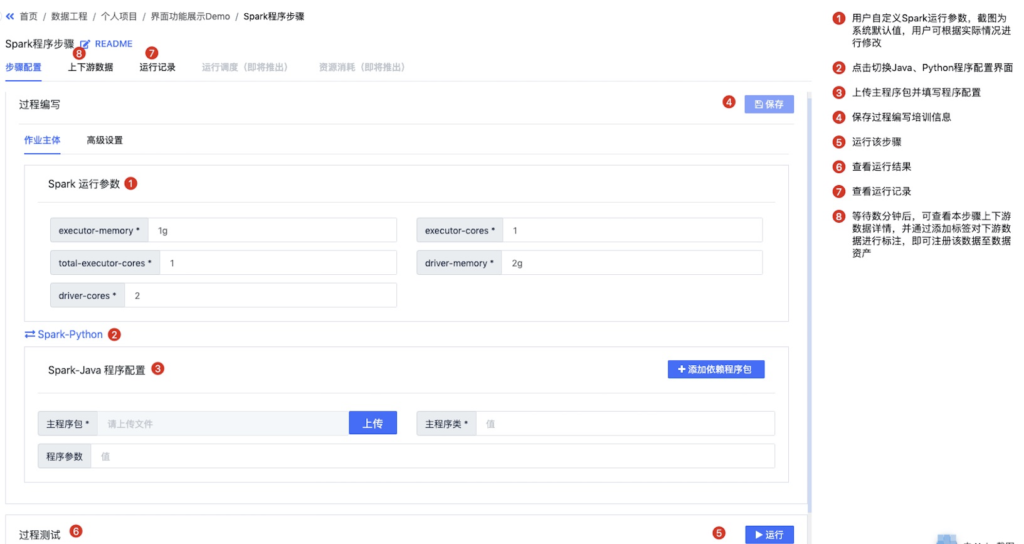This screenshot has width=1024, height=544.
Task: Click the 过程测试 section title
Action: click(40, 535)
